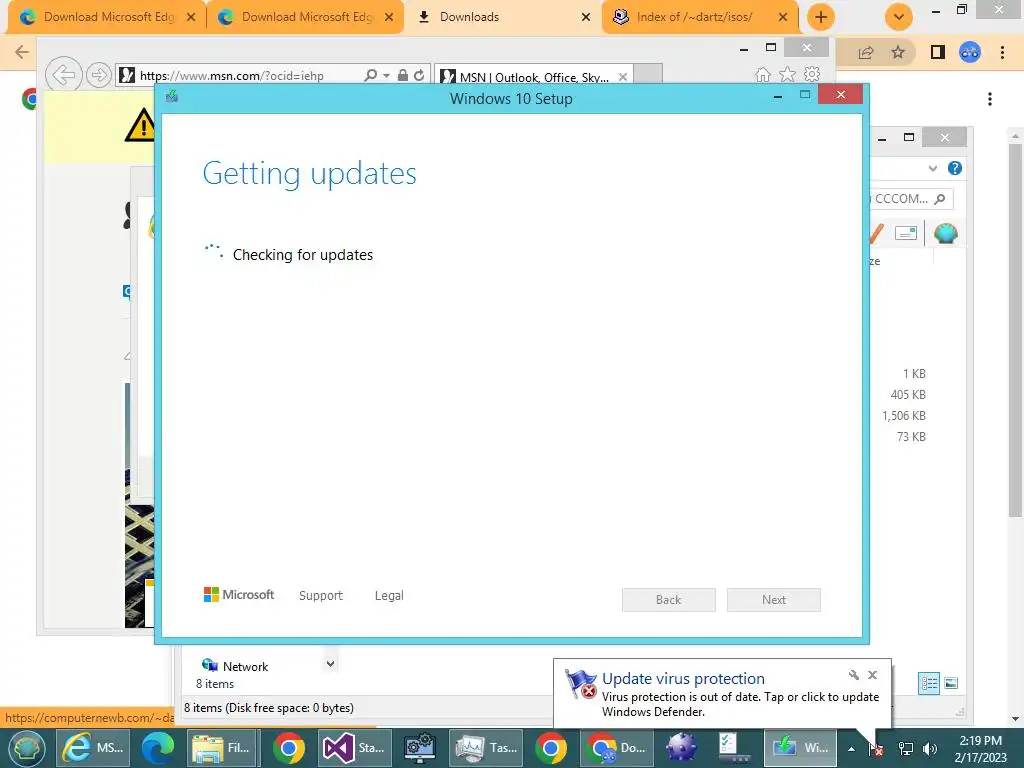
Task: Open a new tab in Internet Explorer
Action: (x=648, y=75)
